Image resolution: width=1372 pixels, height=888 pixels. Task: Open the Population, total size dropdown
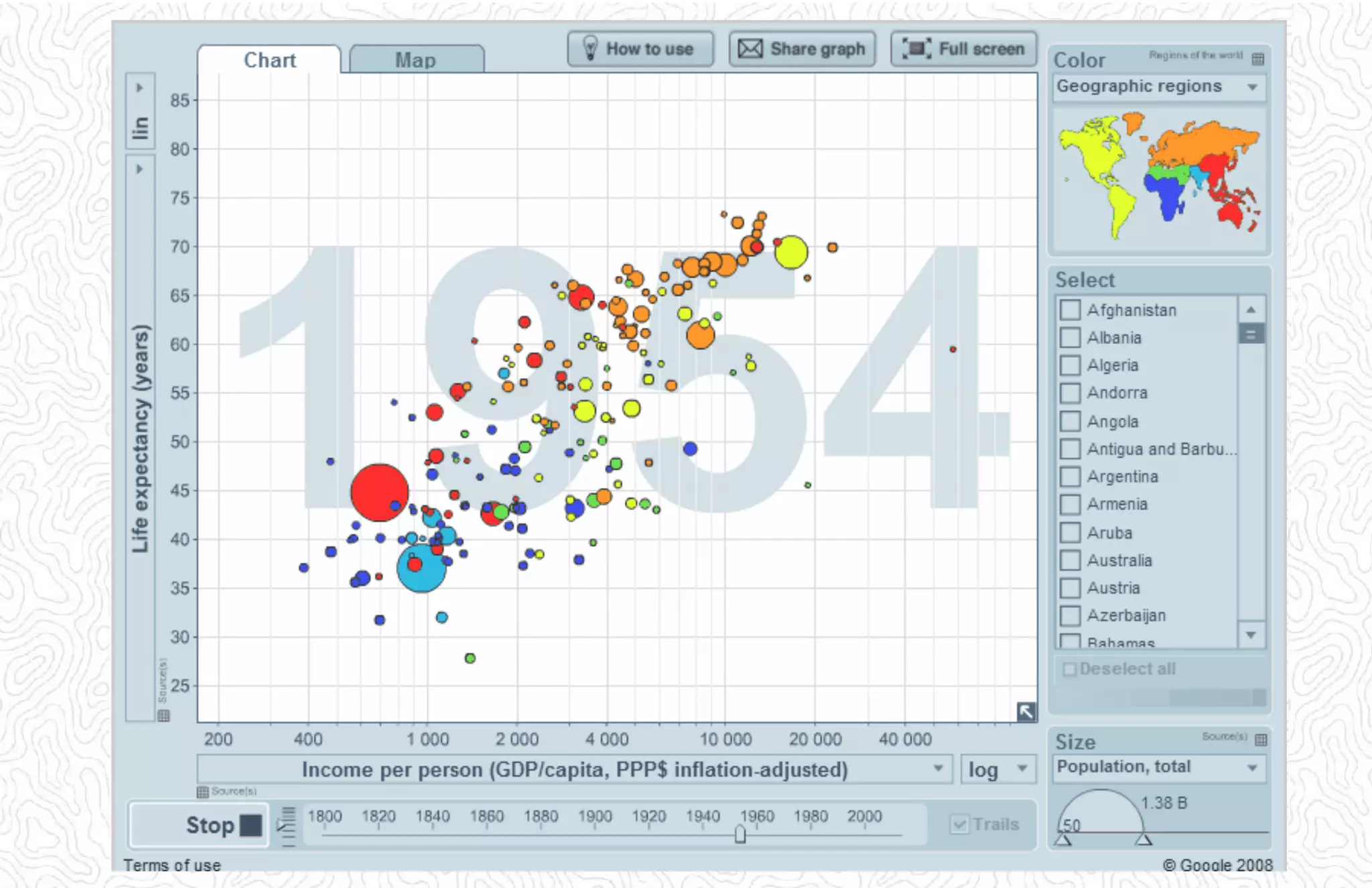1159,767
